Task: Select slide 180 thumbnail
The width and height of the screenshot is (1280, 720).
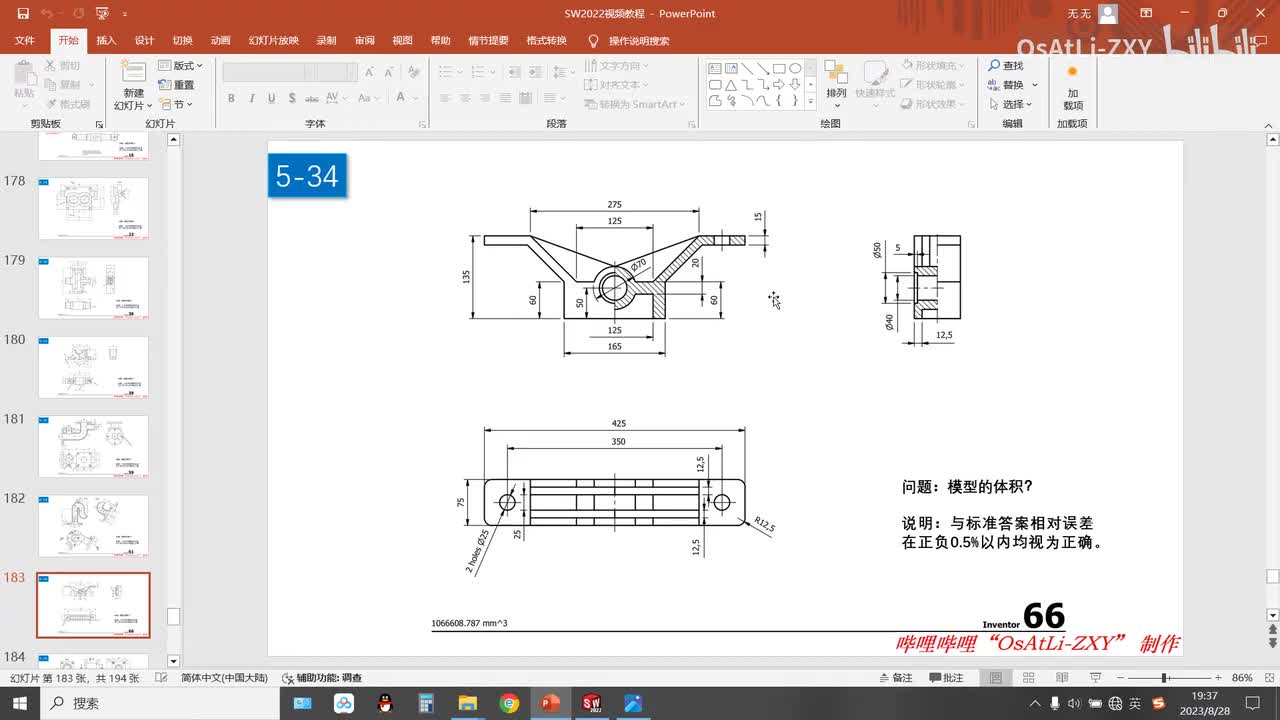Action: [93, 367]
